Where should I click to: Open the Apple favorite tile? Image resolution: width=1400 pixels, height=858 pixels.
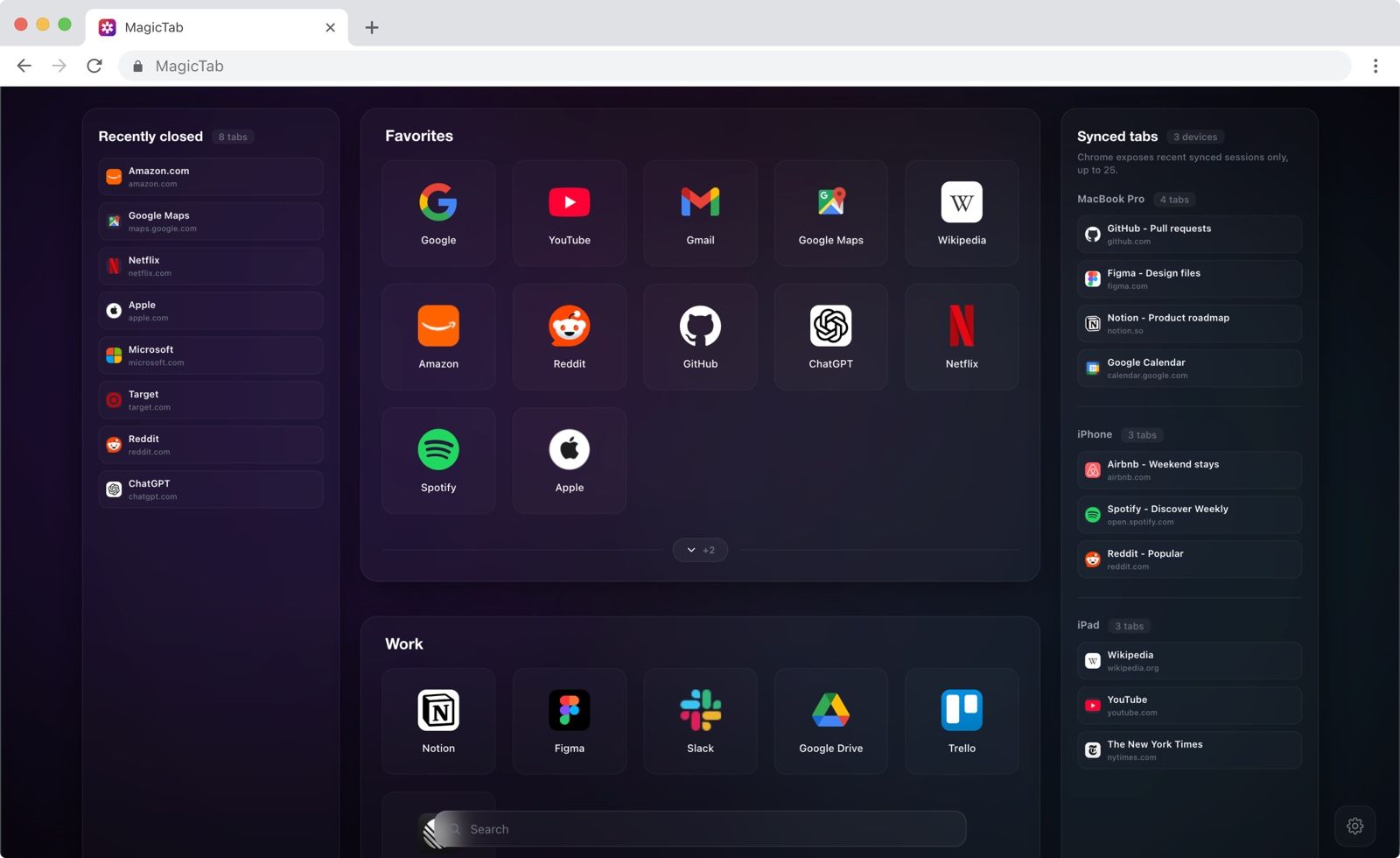pyautogui.click(x=570, y=461)
